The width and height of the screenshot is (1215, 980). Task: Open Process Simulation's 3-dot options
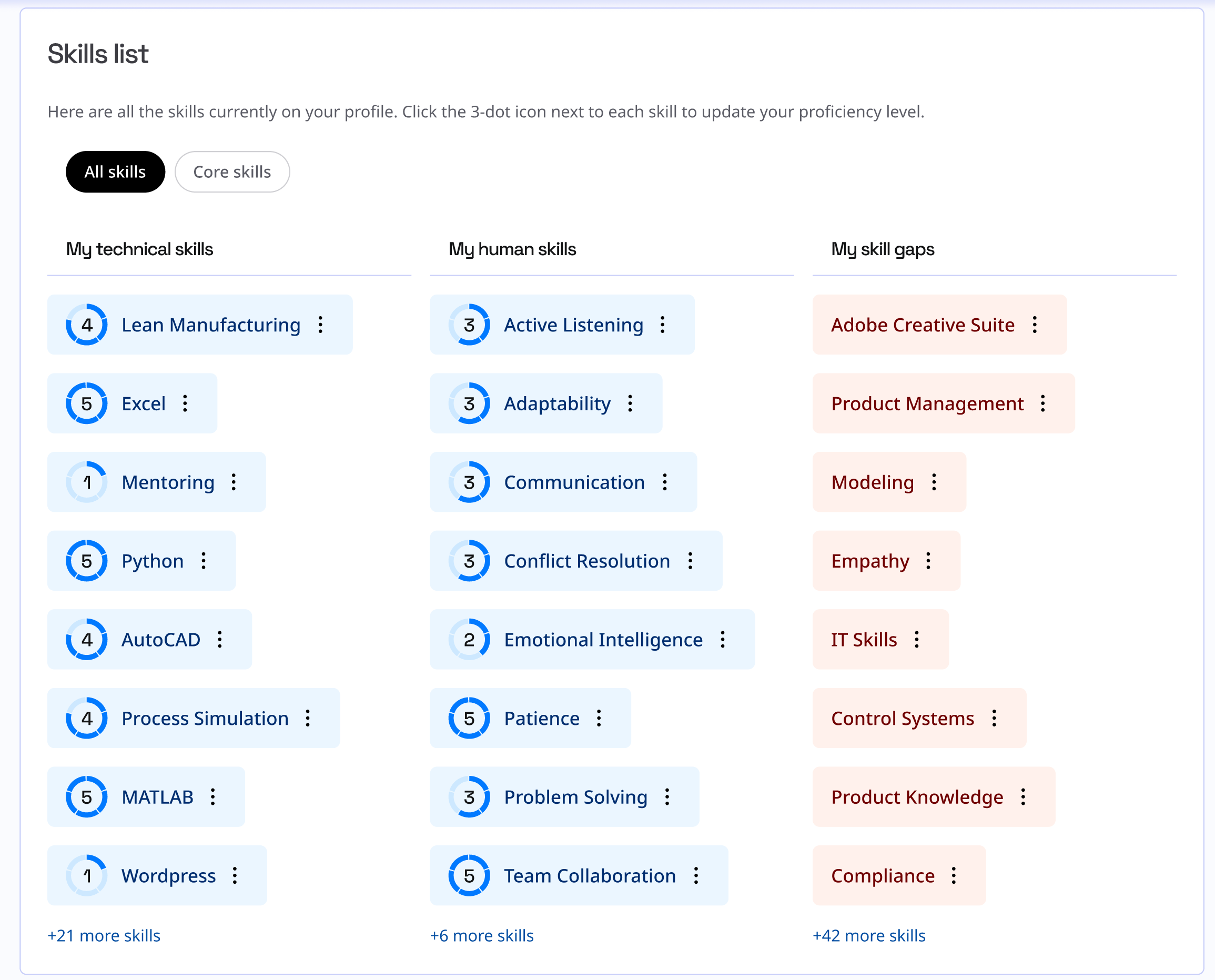(308, 718)
